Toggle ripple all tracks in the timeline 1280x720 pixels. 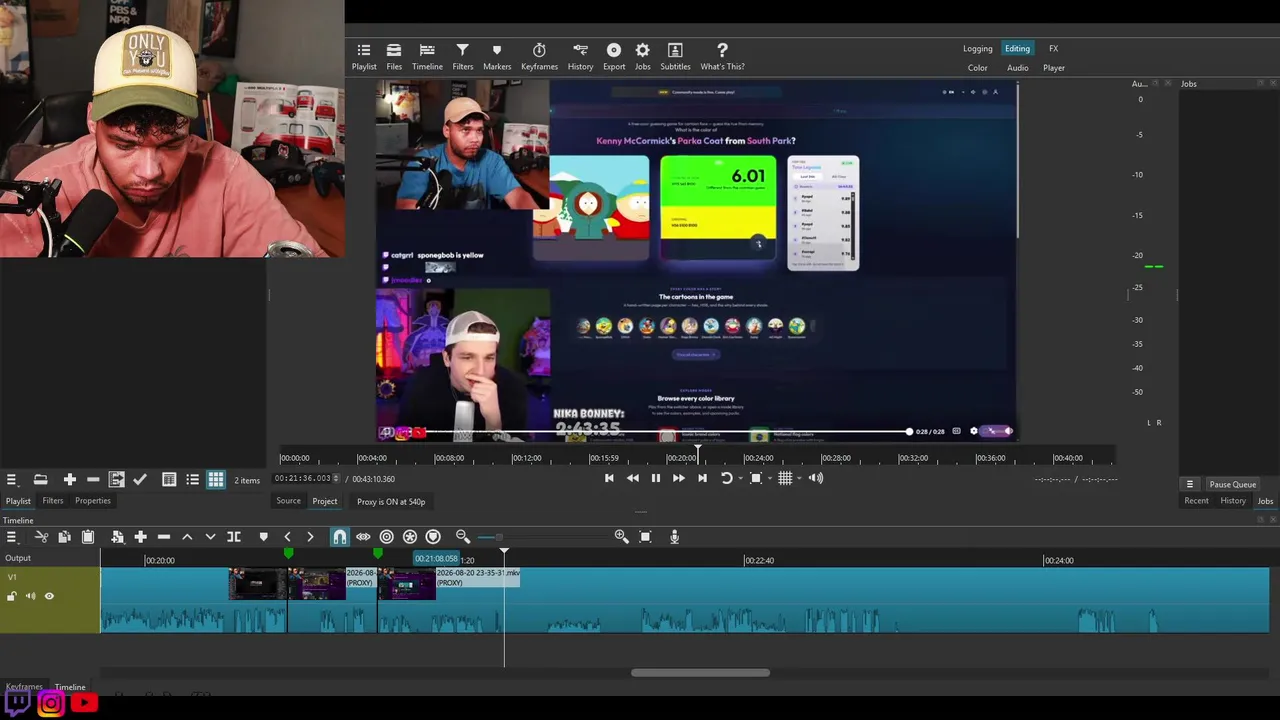[410, 537]
